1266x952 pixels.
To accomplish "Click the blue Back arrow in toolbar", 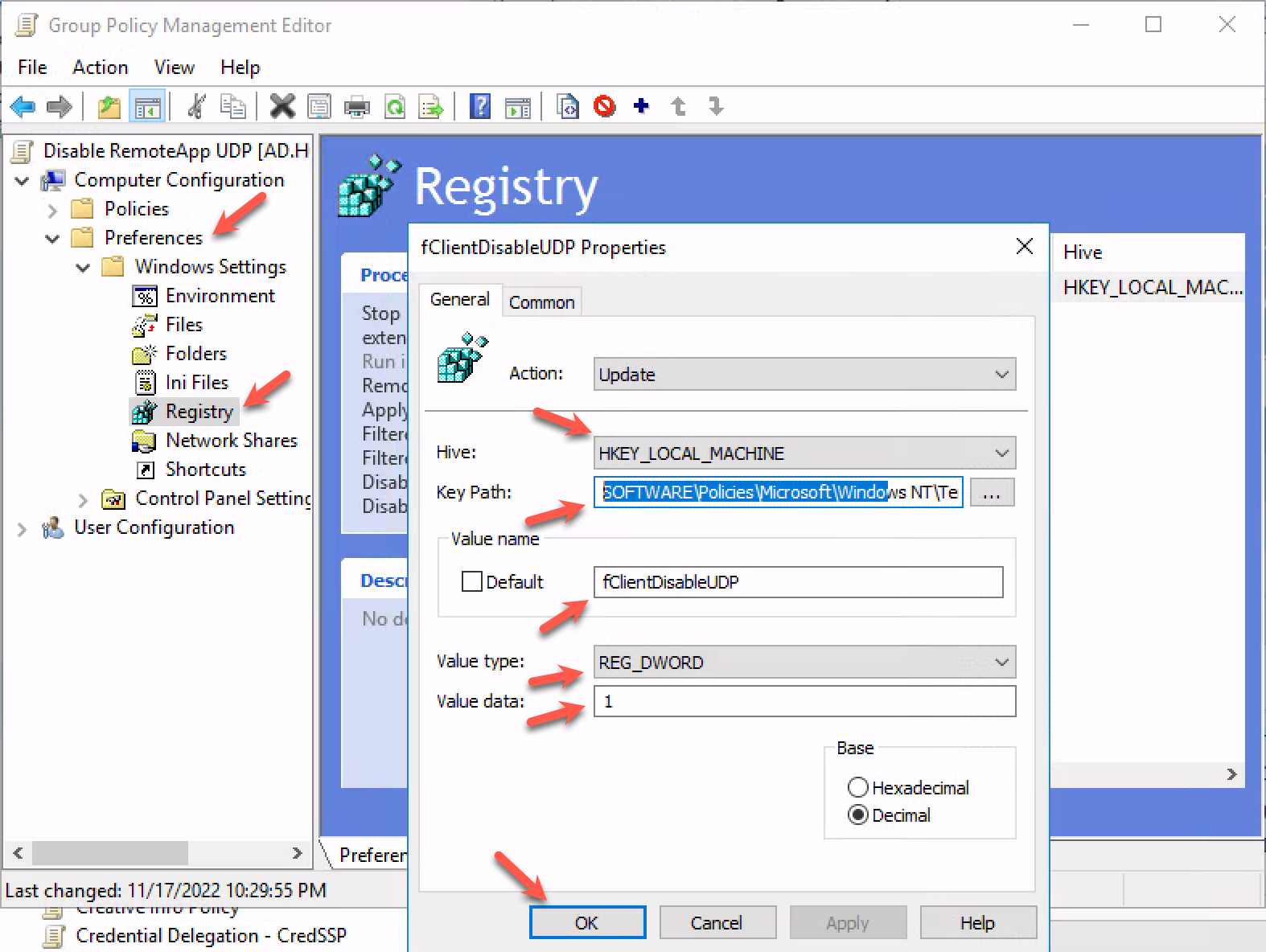I will pos(23,106).
